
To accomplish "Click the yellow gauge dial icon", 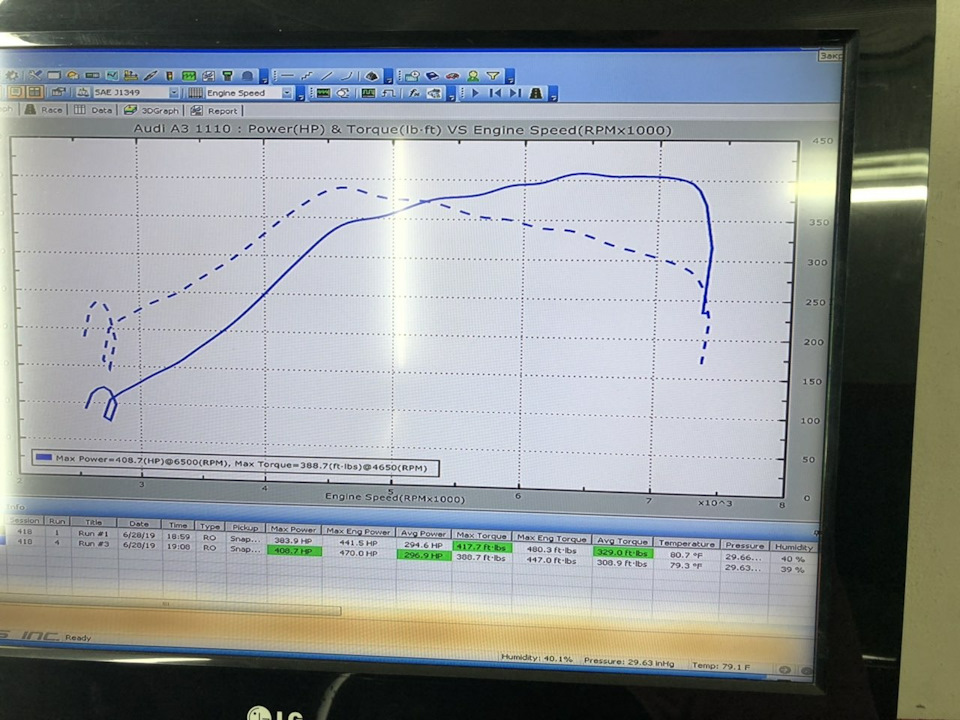I will [73, 75].
